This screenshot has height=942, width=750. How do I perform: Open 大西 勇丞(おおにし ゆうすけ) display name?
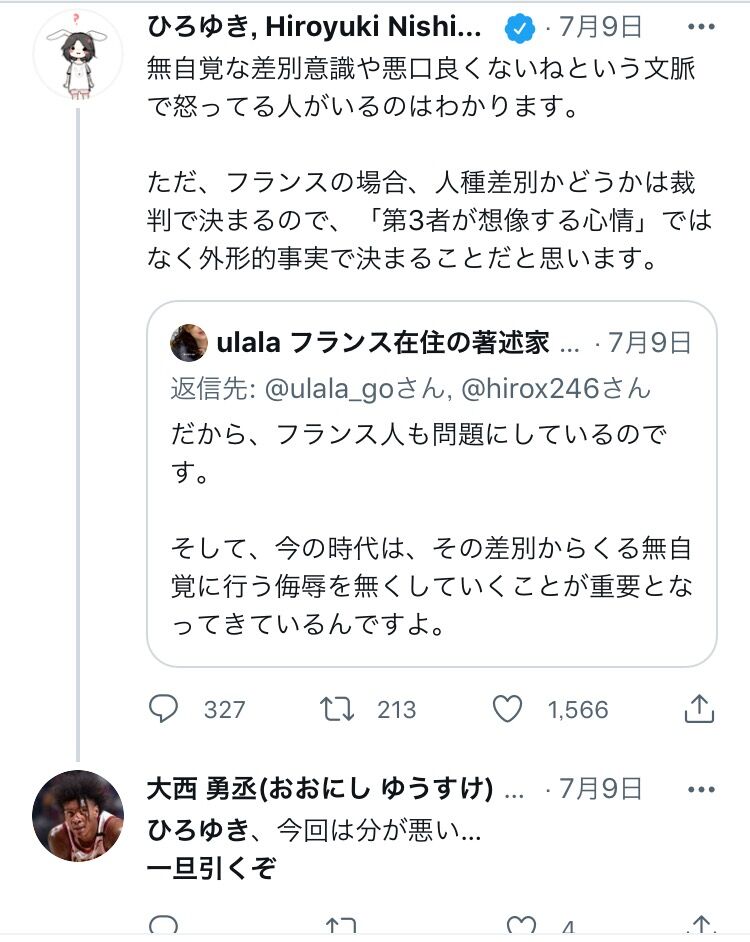[320, 789]
